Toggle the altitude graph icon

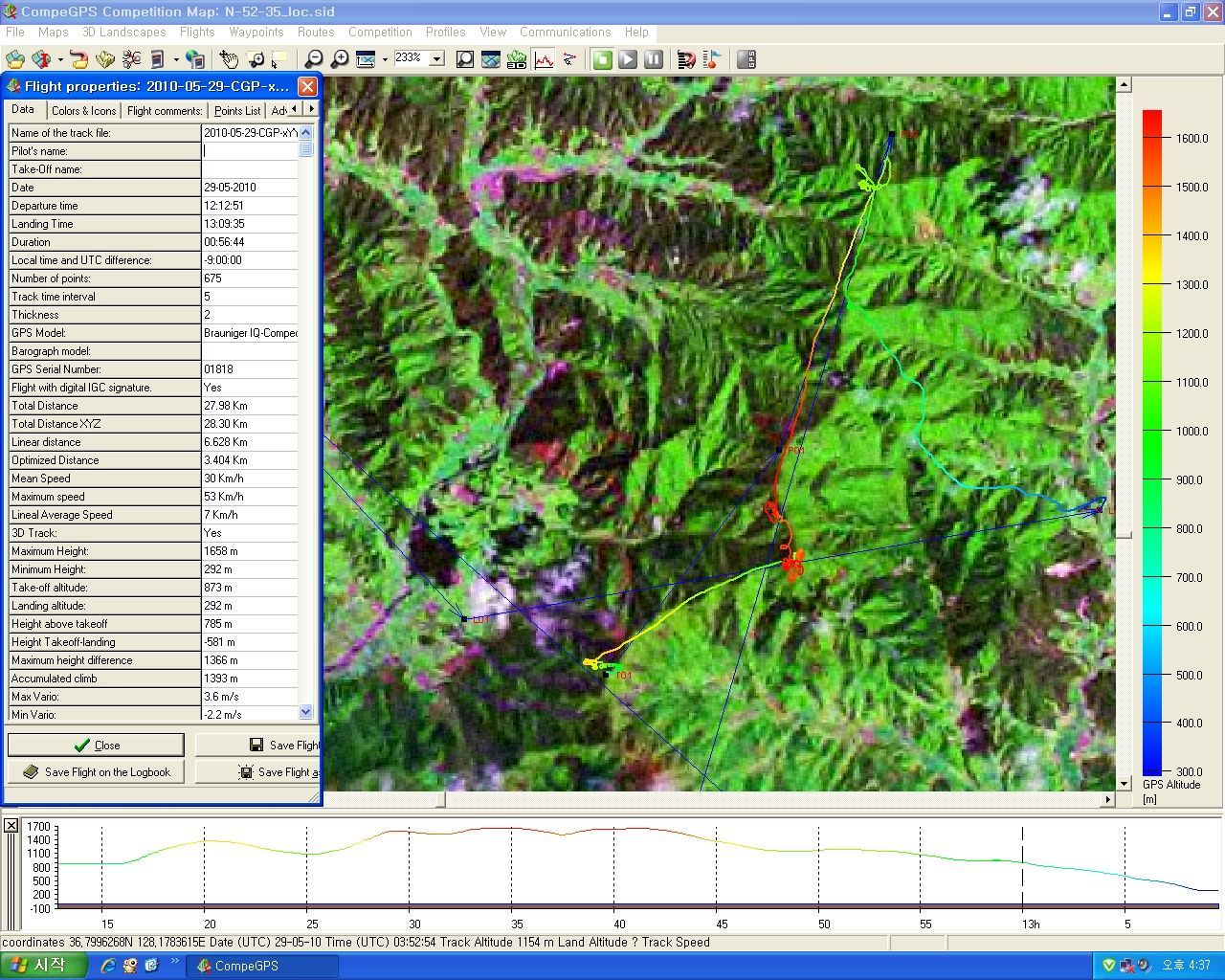pos(544,59)
